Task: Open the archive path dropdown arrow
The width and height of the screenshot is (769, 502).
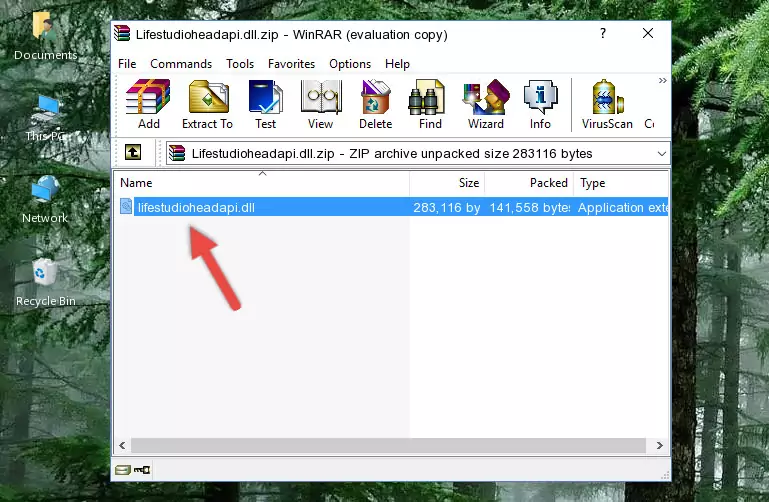Action: point(662,154)
